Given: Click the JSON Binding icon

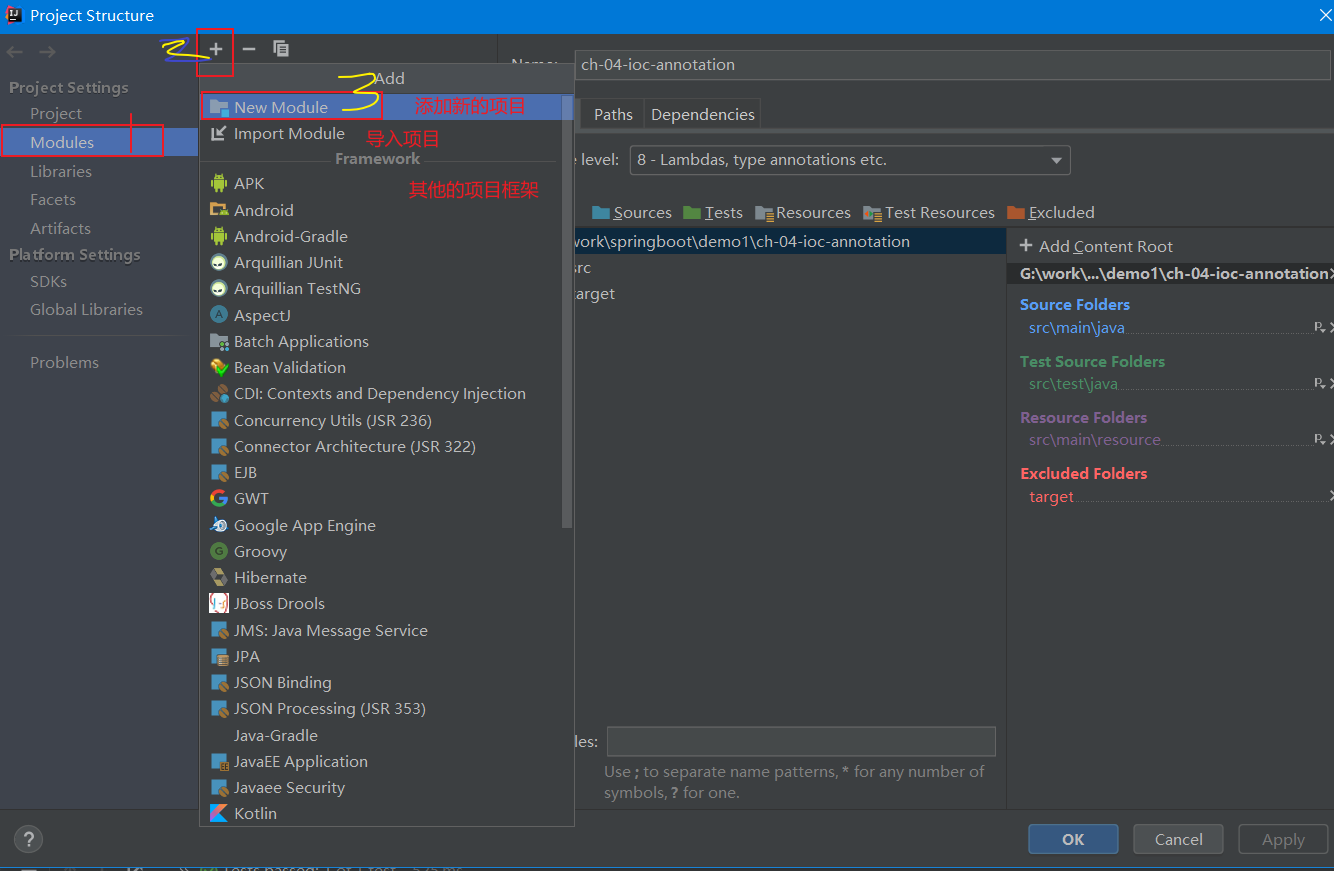Looking at the screenshot, I should pos(219,682).
